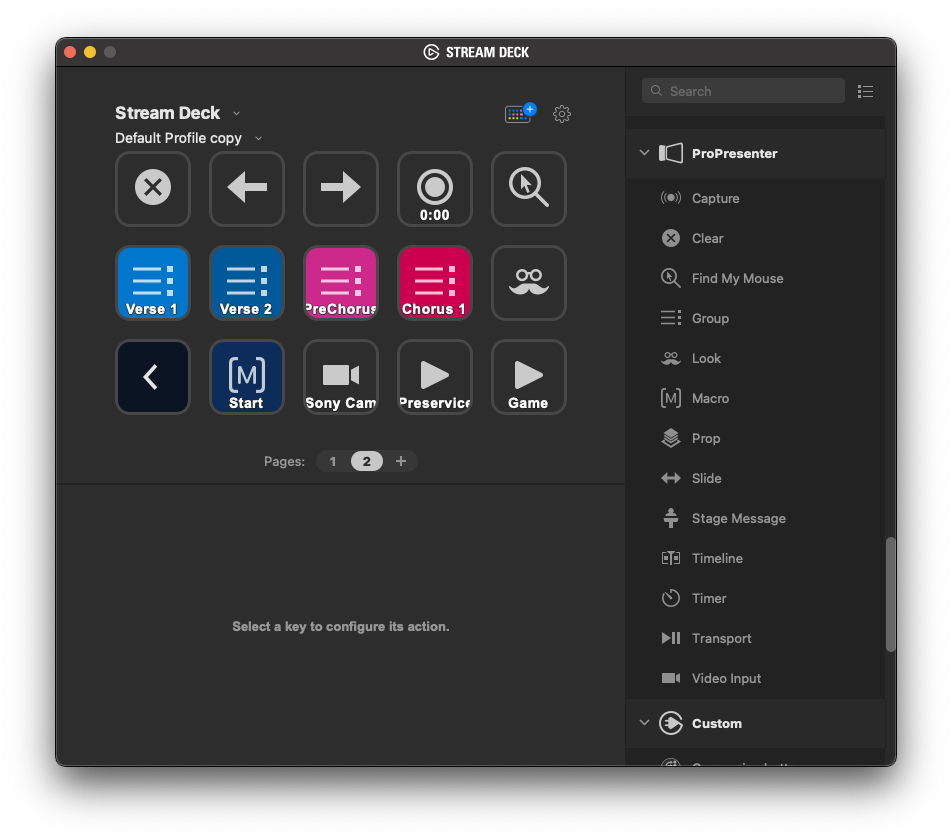Choose the Timer action
This screenshot has height=840, width=952.
point(755,599)
